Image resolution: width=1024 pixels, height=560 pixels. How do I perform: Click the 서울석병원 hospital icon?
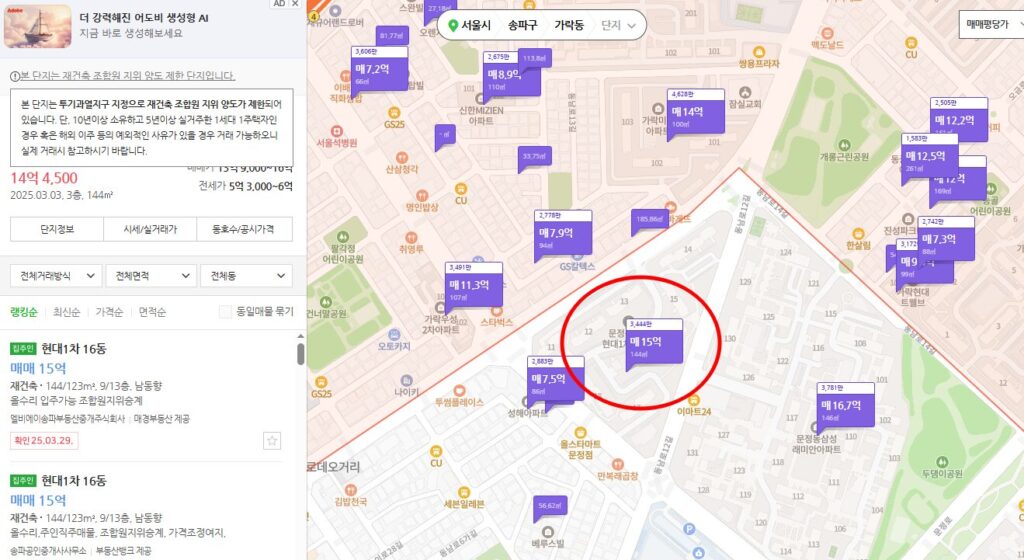(337, 131)
